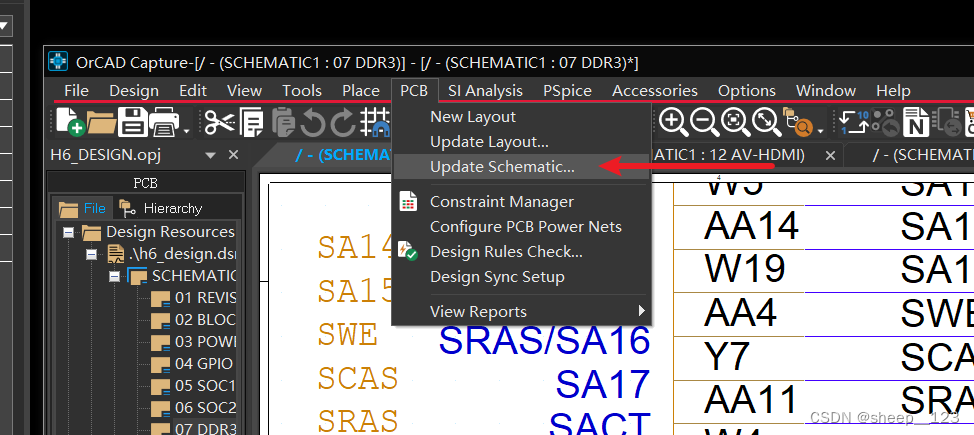Screen dimensions: 974x435
Task: Click the Zoom to Region icon
Action: (x=767, y=122)
